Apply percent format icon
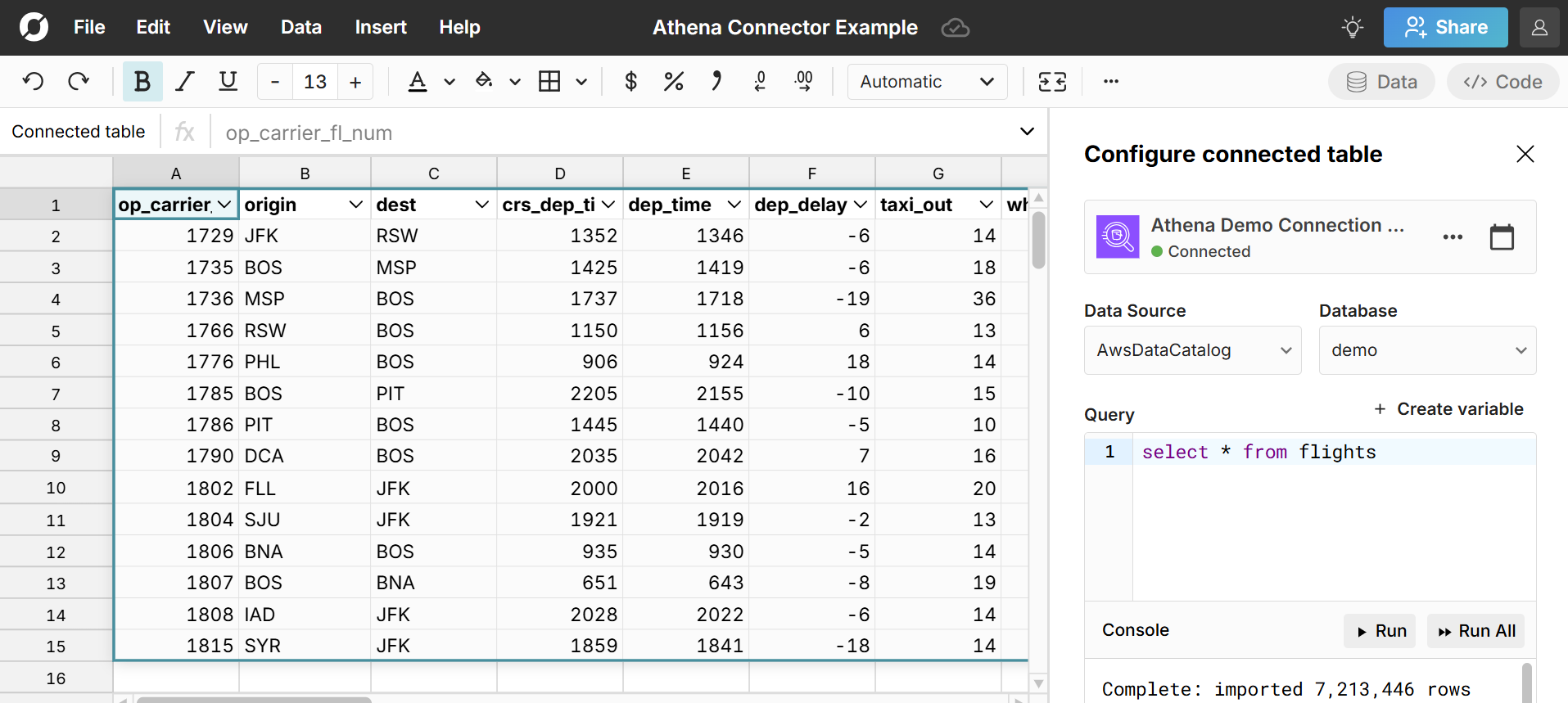The height and width of the screenshot is (703, 1568). click(673, 82)
